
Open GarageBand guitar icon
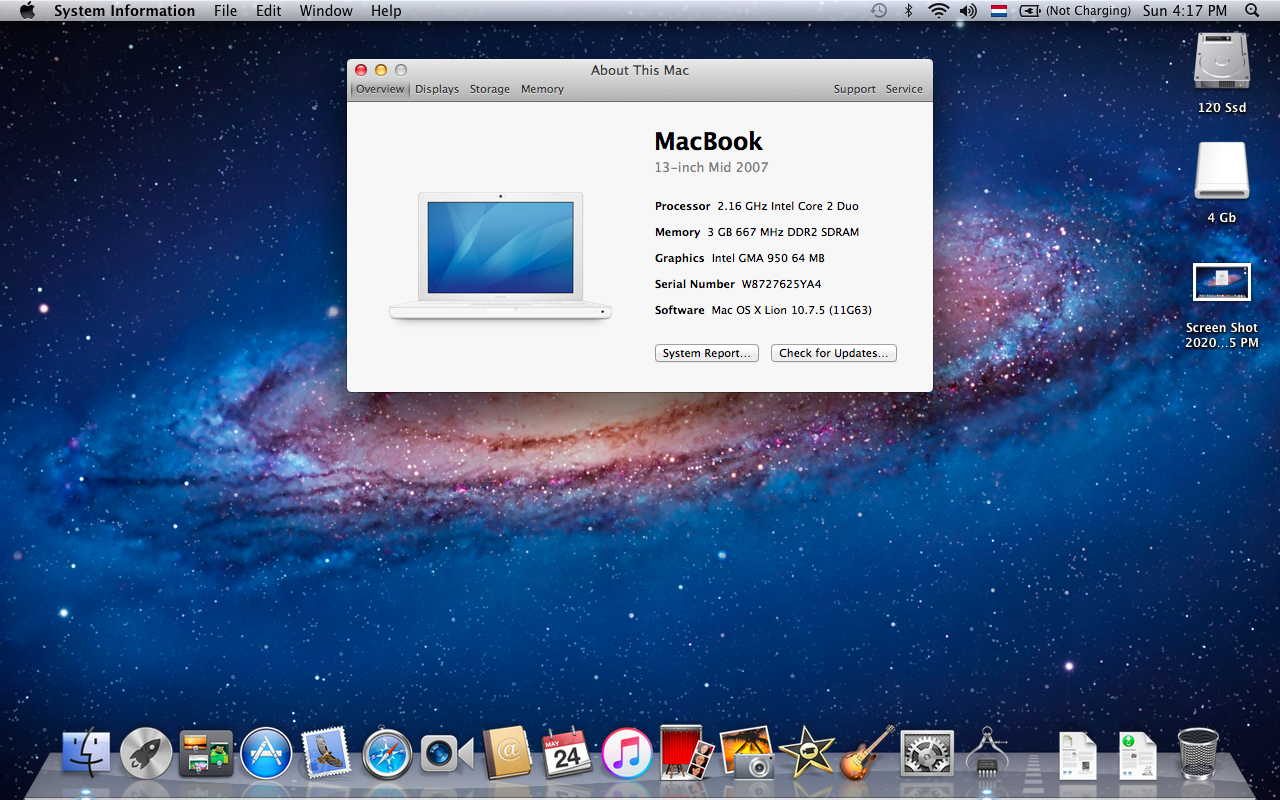867,753
